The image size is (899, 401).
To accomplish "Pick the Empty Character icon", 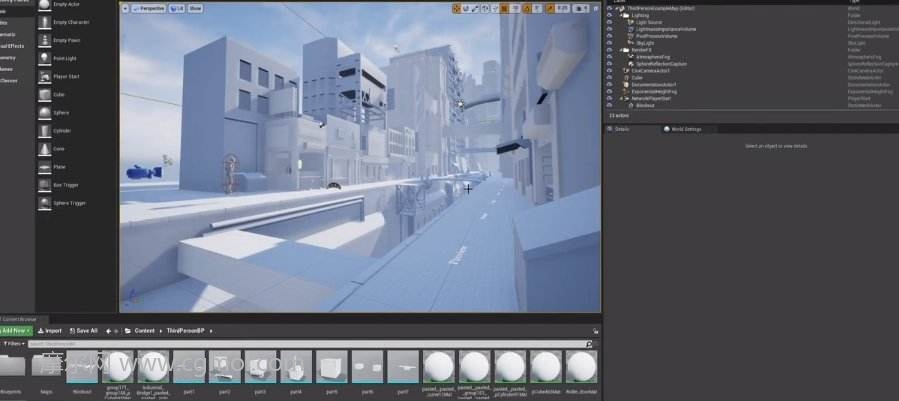I will coord(44,22).
